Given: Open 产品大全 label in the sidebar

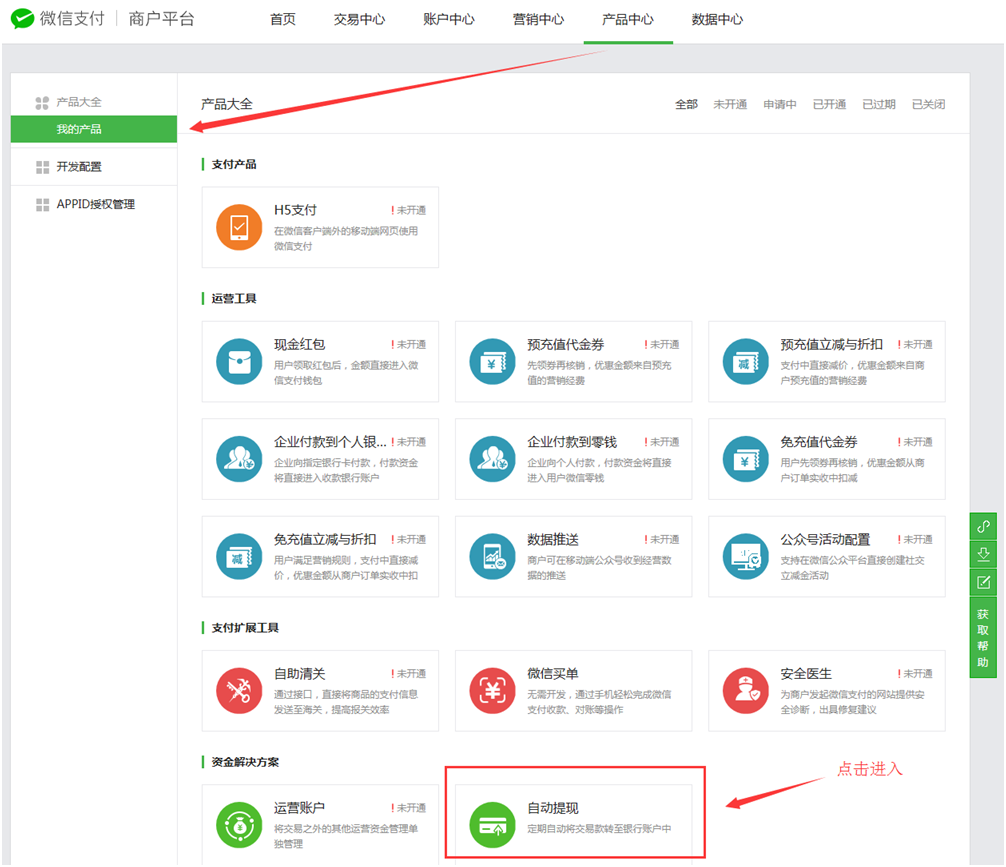Looking at the screenshot, I should tap(79, 102).
